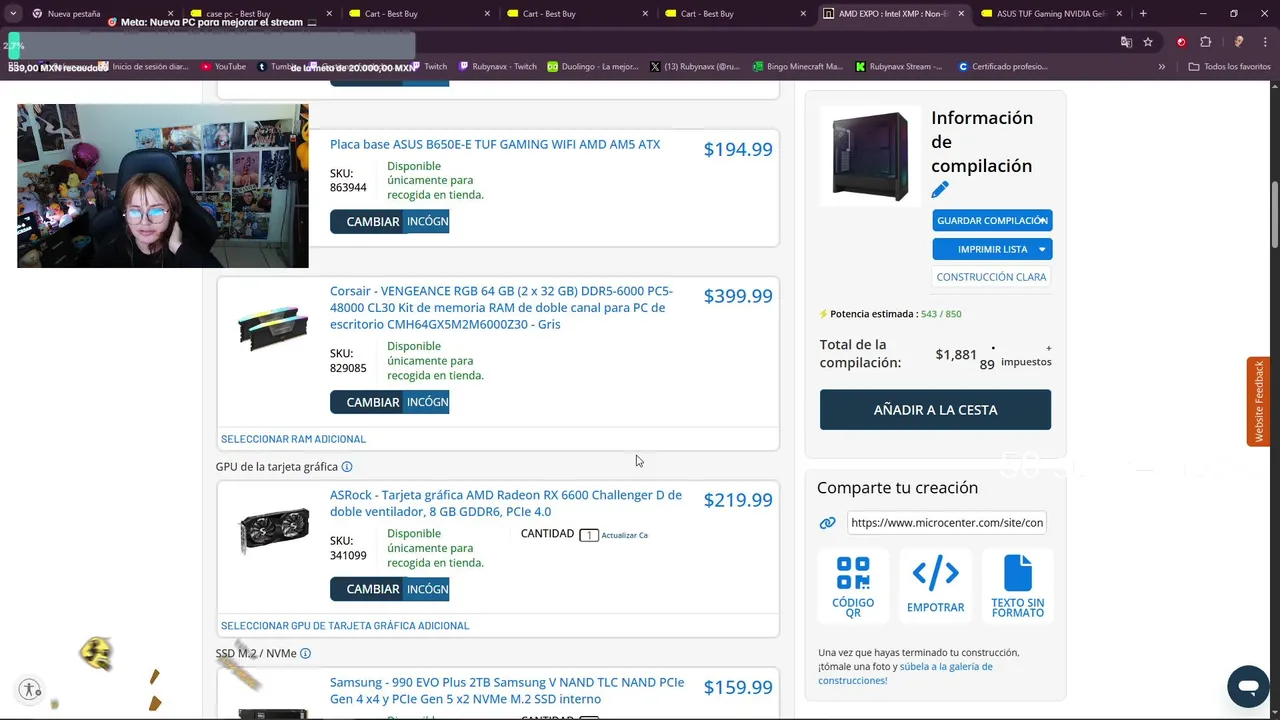Click Seleccionar RAM adicional
This screenshot has width=1280, height=720.
(293, 439)
